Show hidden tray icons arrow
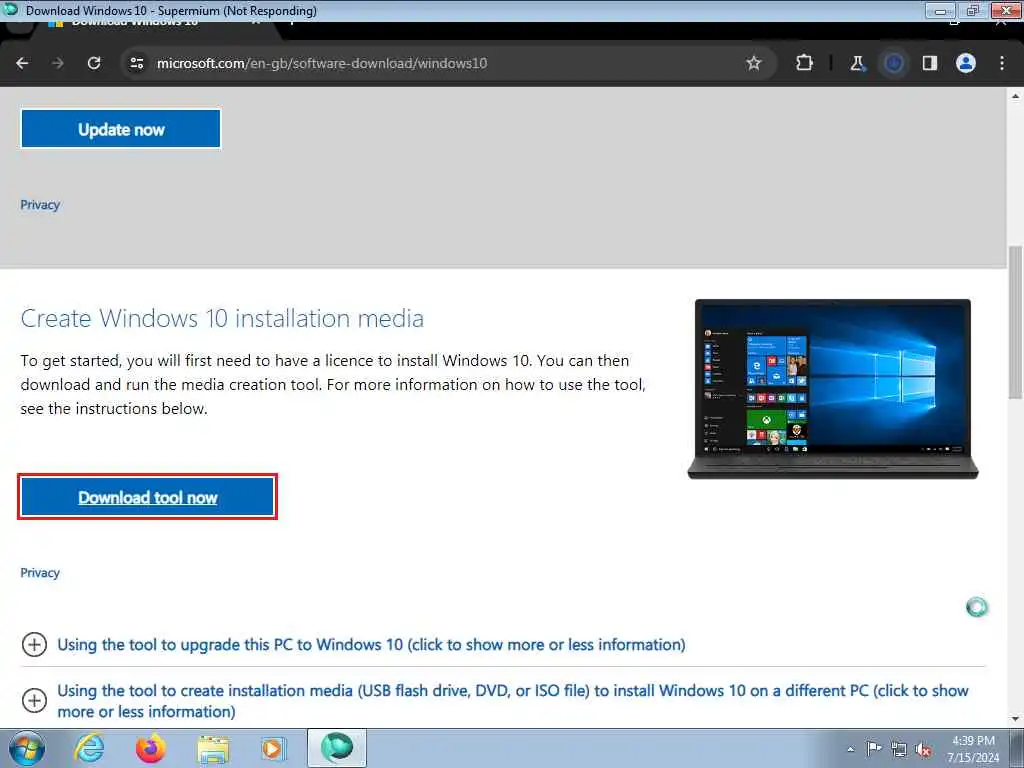Screen dimensions: 1024x768 [x=850, y=749]
